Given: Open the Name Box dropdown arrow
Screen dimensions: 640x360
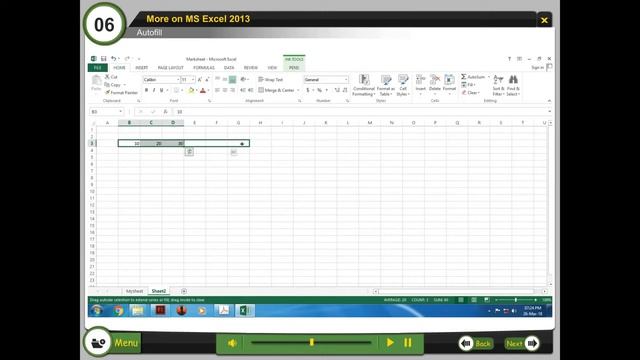Looking at the screenshot, I should (120, 111).
